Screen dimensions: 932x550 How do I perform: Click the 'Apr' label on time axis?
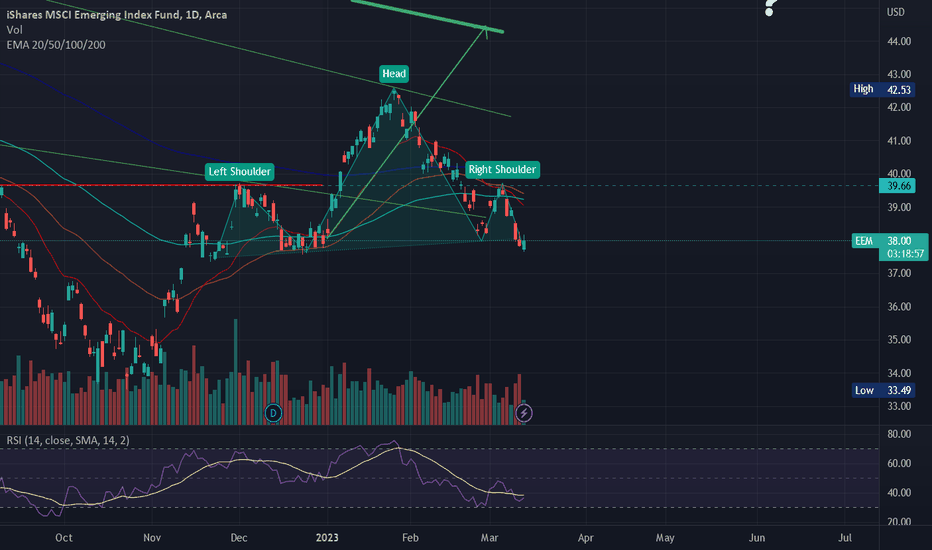pos(585,538)
